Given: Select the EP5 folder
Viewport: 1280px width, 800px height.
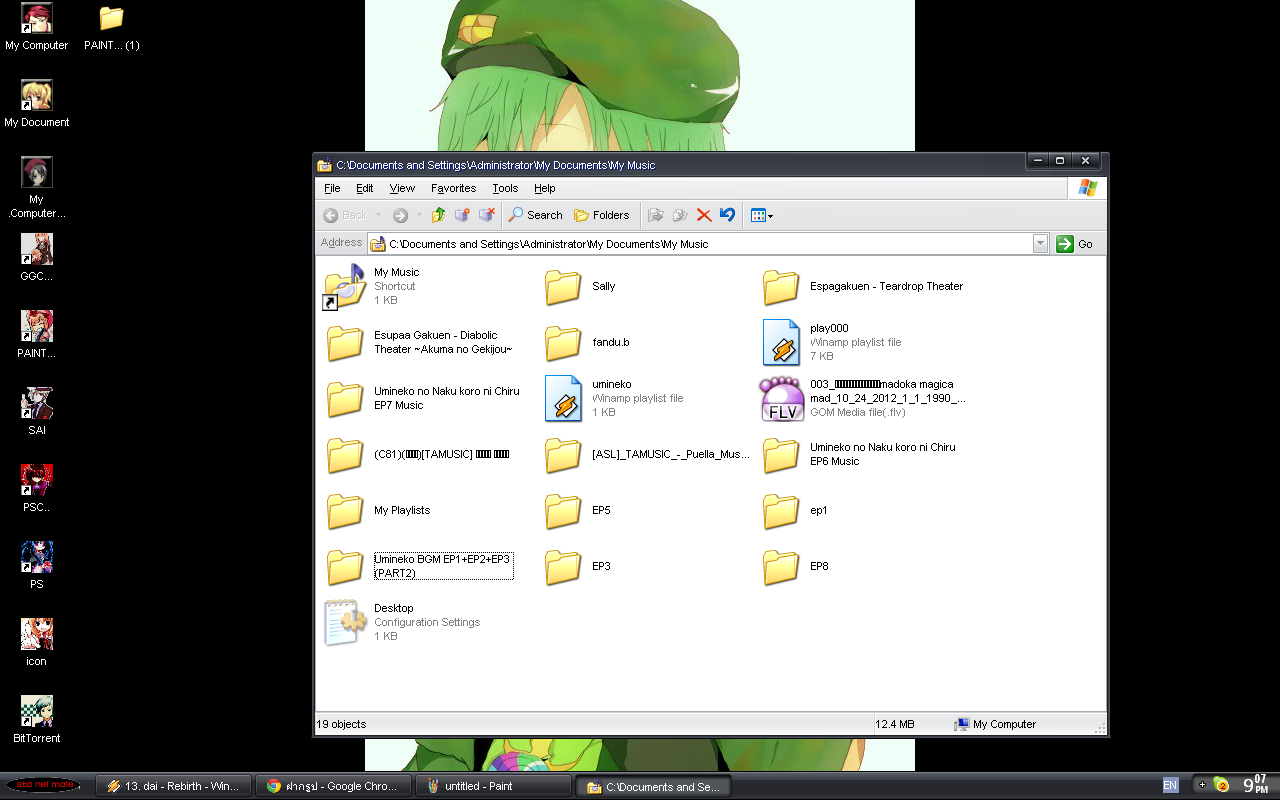Looking at the screenshot, I should 563,511.
